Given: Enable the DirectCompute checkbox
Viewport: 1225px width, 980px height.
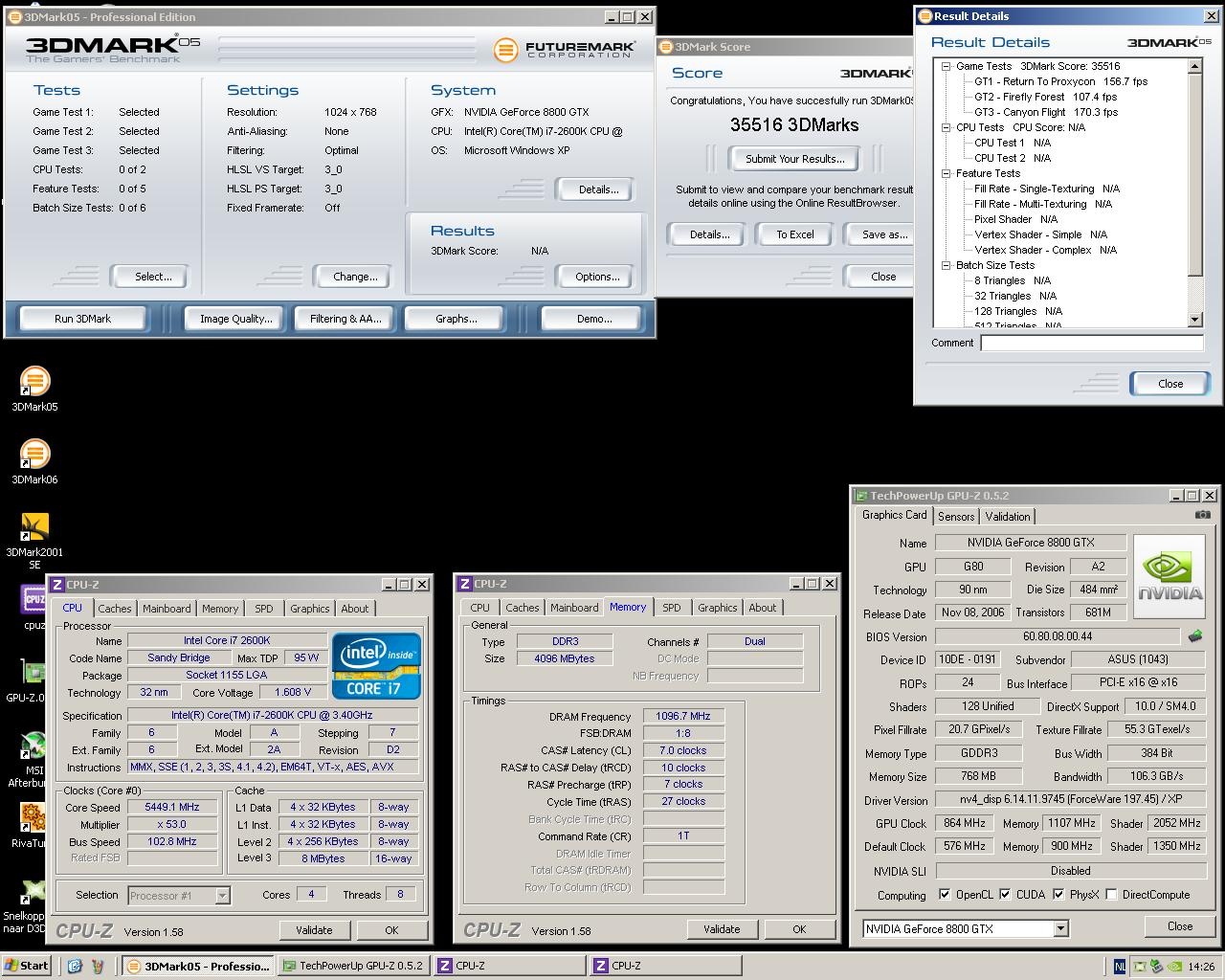Looking at the screenshot, I should (x=1111, y=895).
